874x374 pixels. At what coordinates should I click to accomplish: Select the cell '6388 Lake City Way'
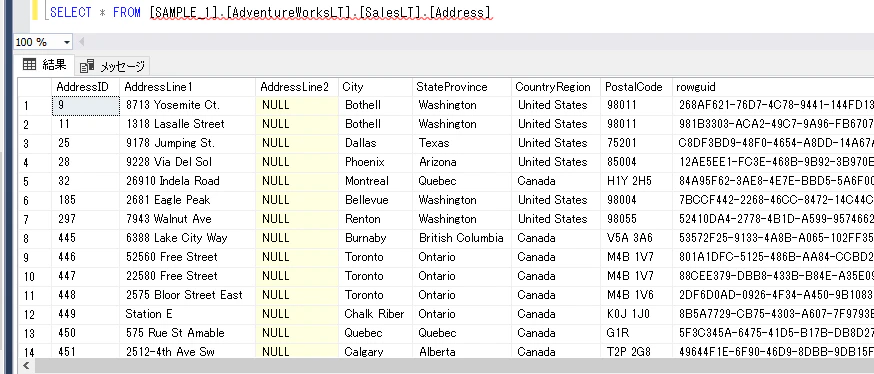pyautogui.click(x=188, y=238)
